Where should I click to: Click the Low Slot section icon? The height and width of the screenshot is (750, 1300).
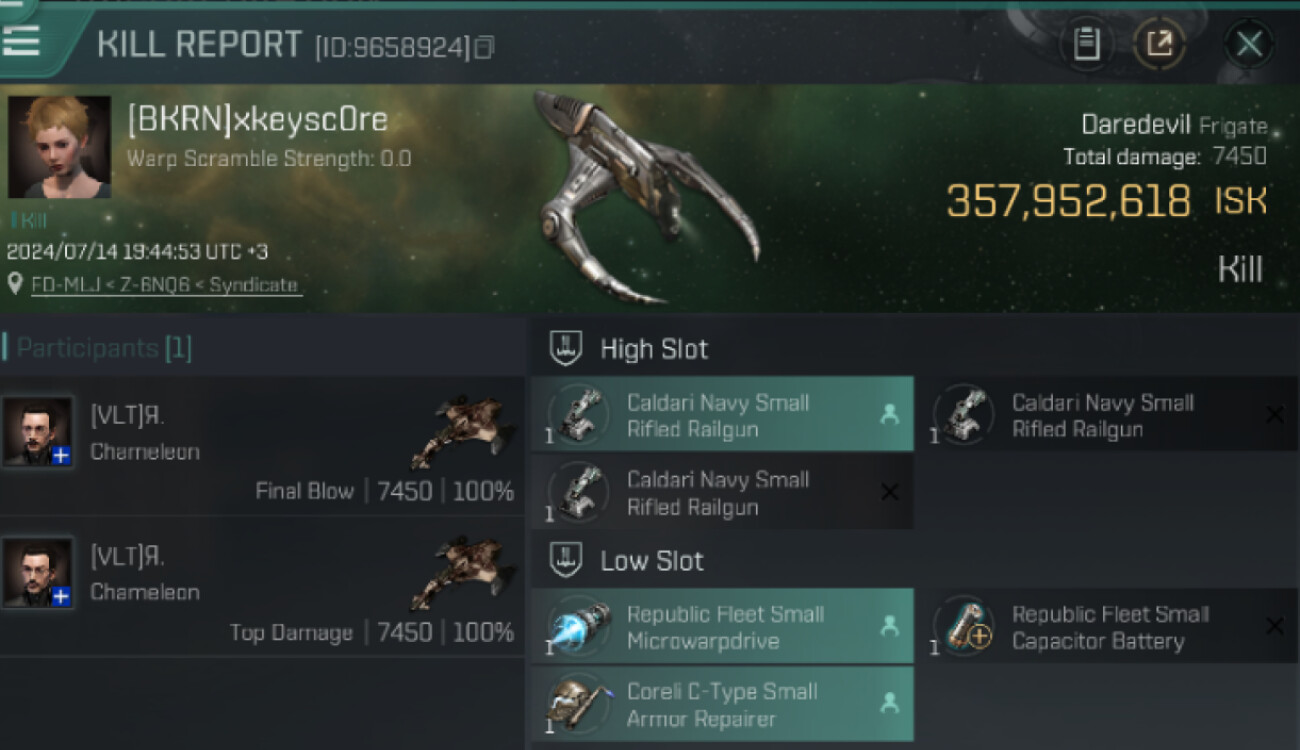point(566,561)
